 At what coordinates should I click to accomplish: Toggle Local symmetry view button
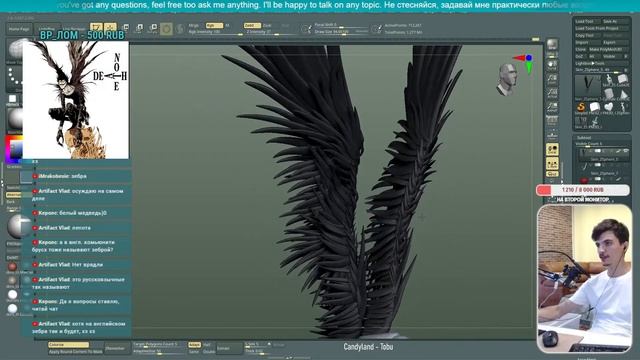[552, 149]
